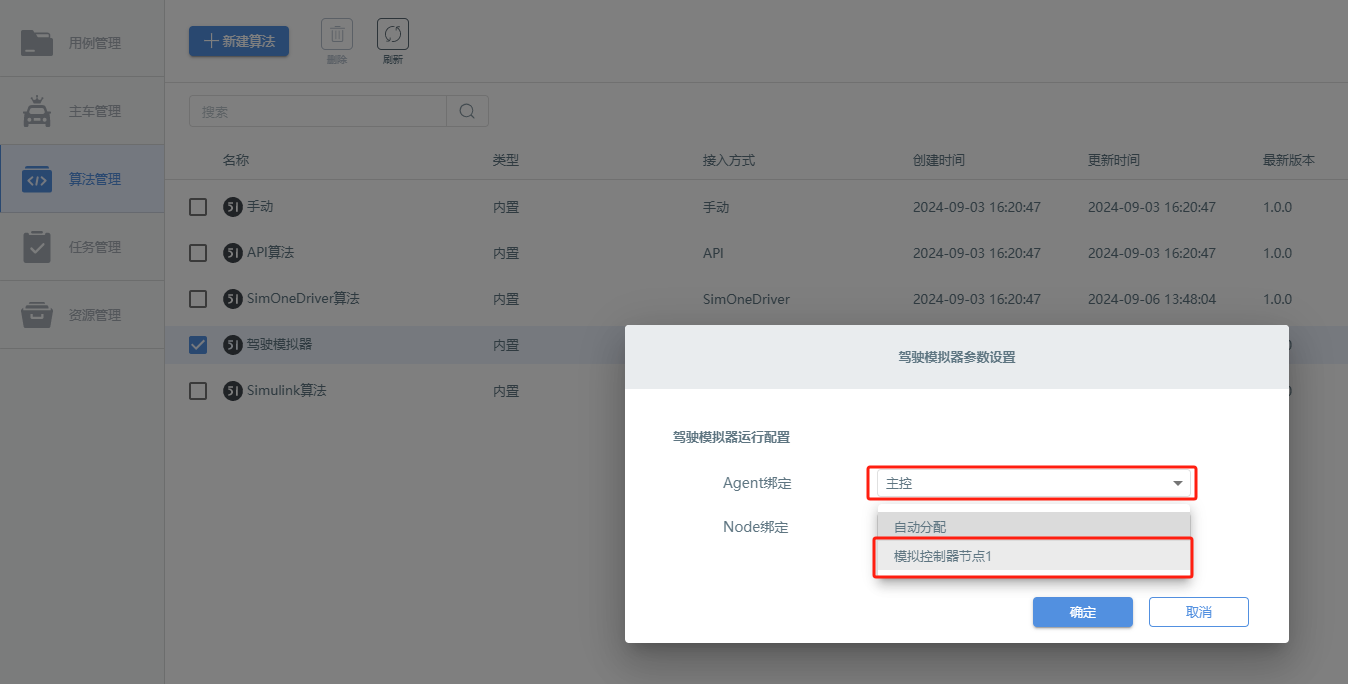Check the Simulink算法 row checkbox
1348x684 pixels.
tap(198, 390)
